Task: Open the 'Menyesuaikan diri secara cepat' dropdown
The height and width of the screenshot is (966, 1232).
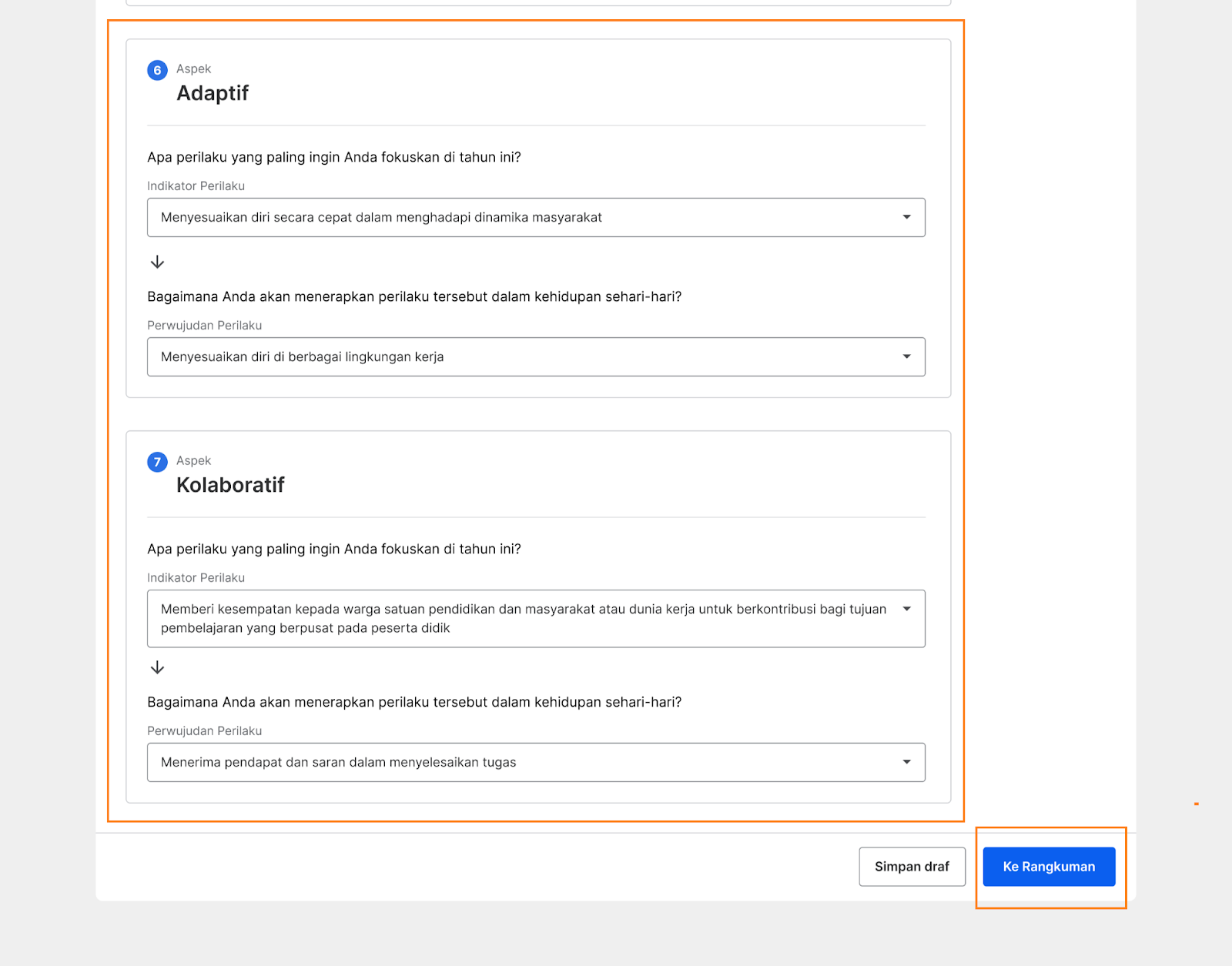Action: point(524,218)
